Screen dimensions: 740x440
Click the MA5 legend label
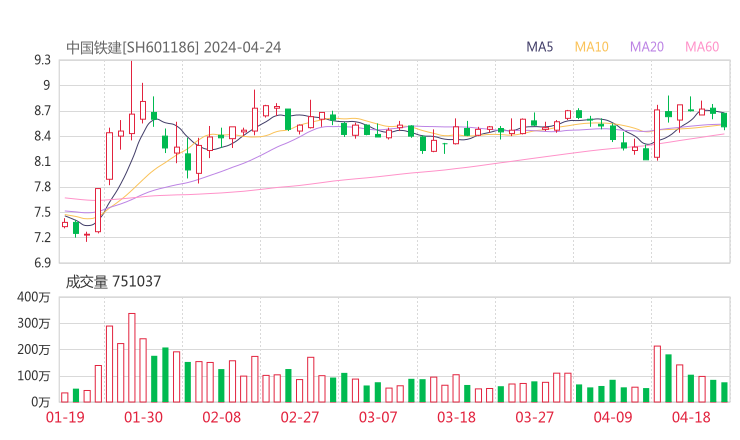539,47
